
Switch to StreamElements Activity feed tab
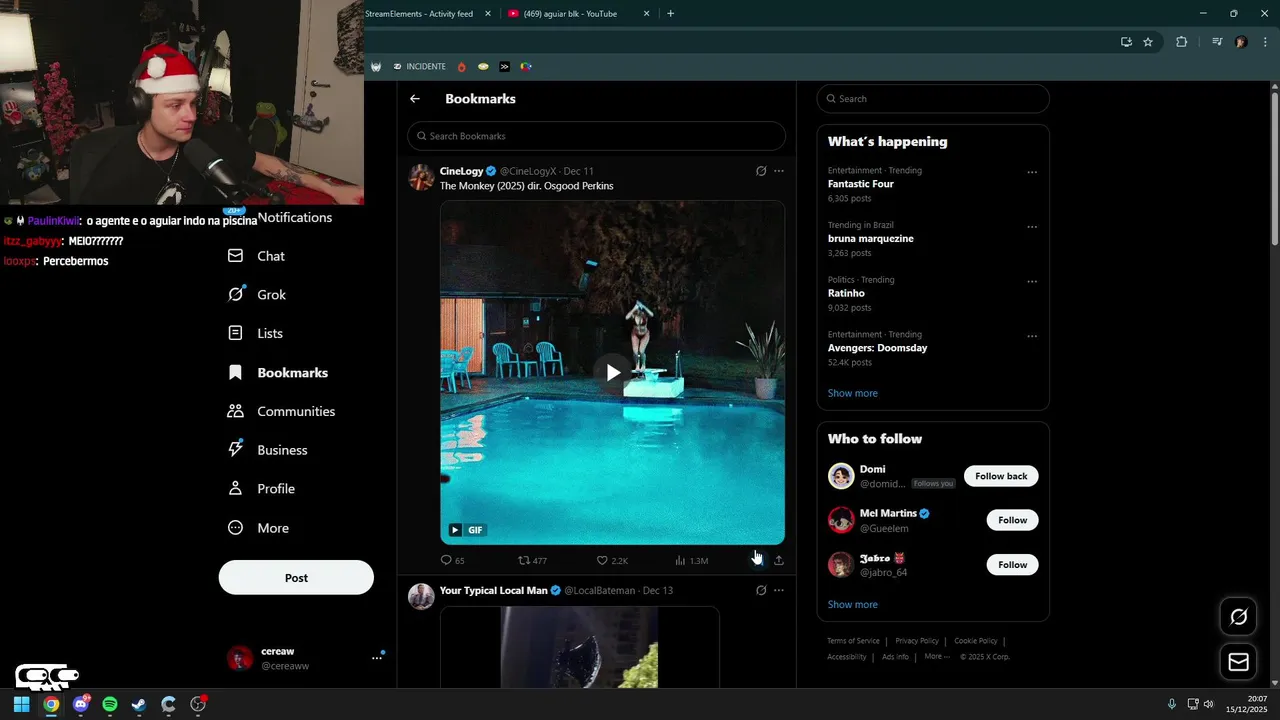[420, 14]
